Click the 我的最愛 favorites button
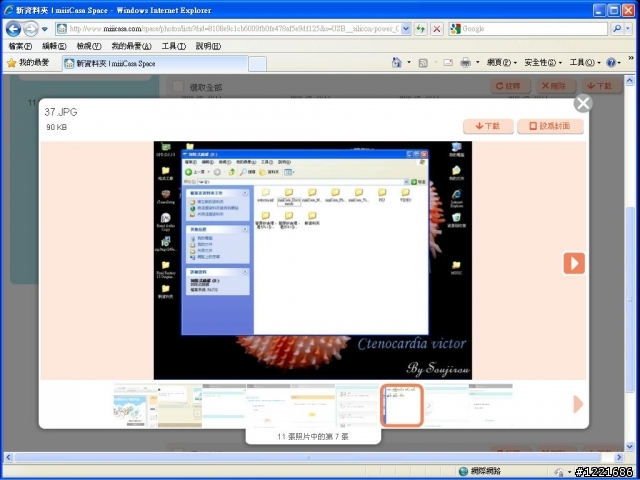The image size is (640, 480). pos(29,63)
